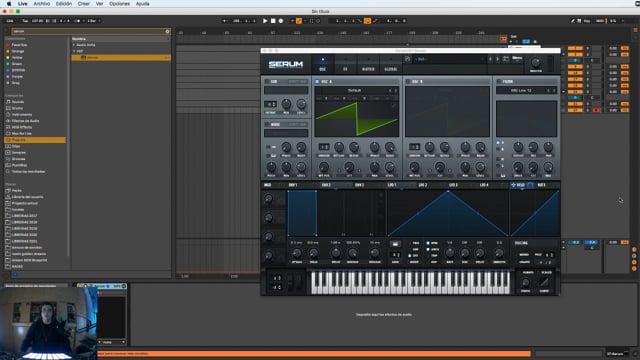Start playback with the transport Play button

click(265, 21)
